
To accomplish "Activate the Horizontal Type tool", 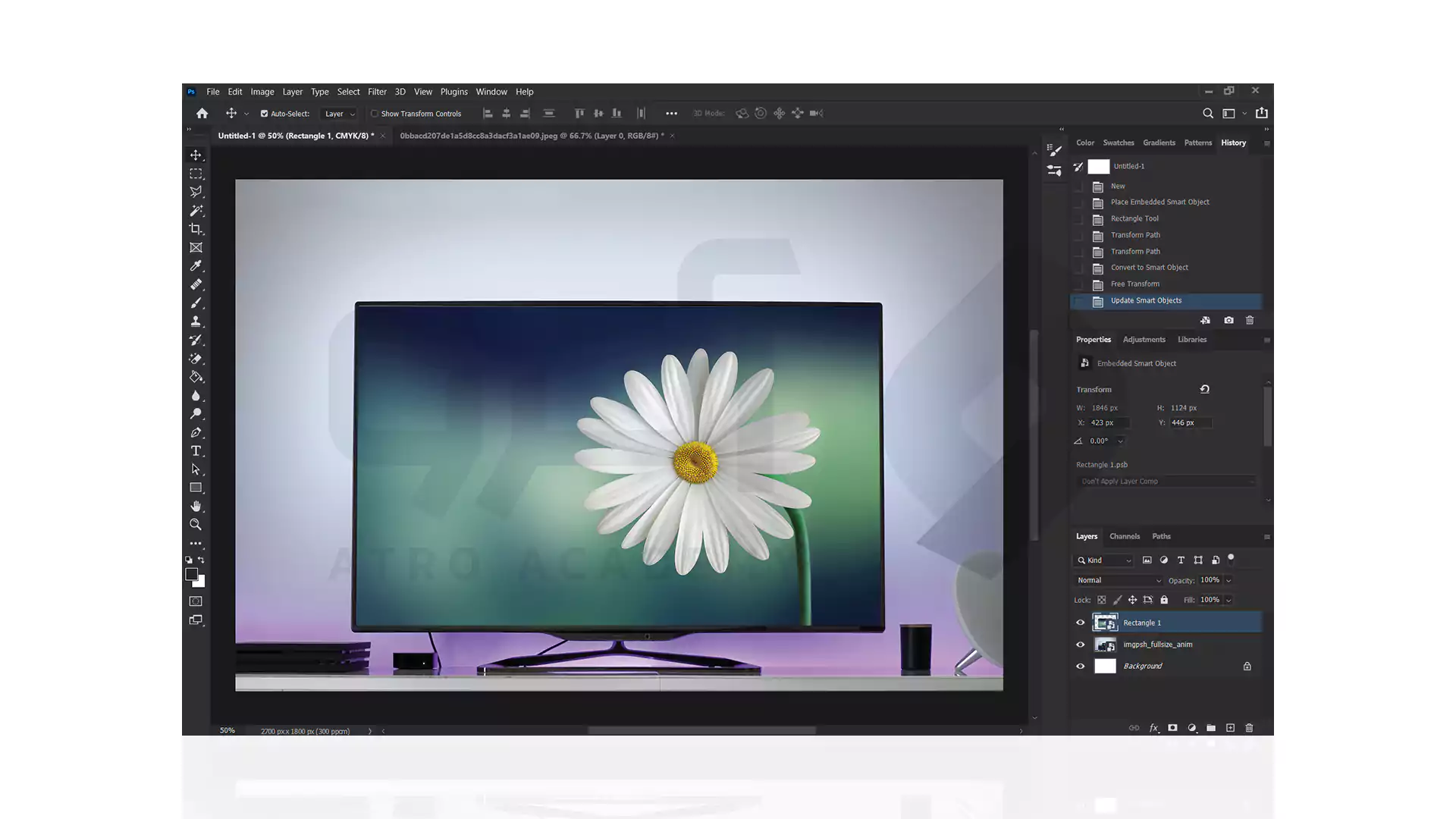I will [196, 451].
